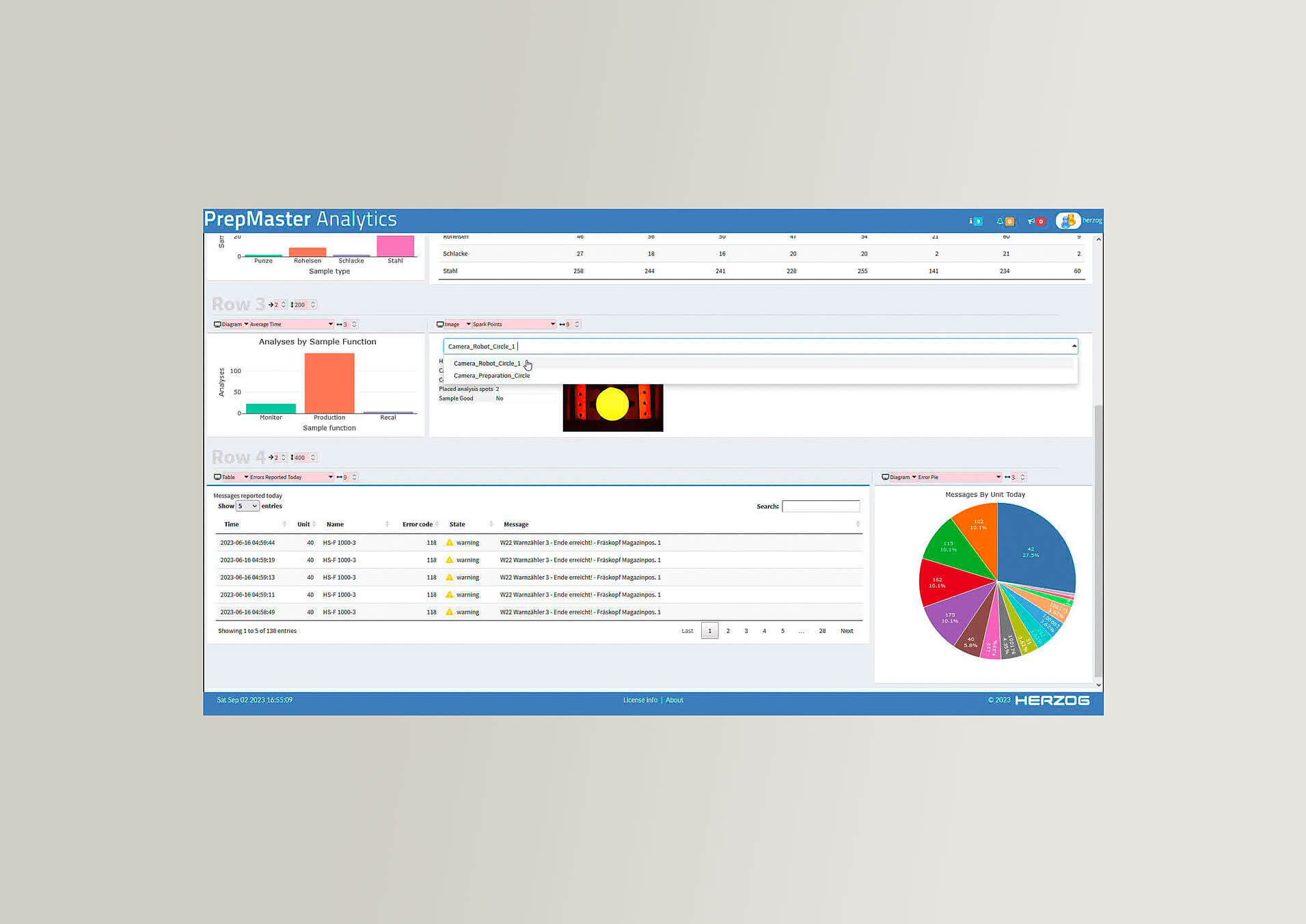Click warning icon in 04:58:49 row
The width and height of the screenshot is (1306, 924).
coord(450,612)
